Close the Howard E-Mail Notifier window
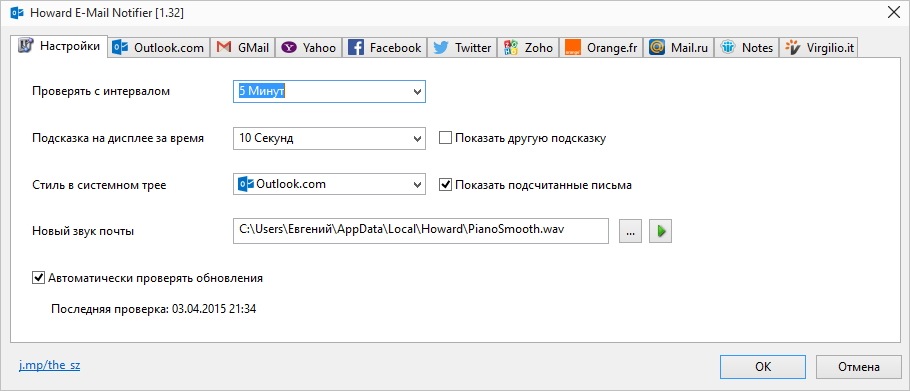The height and width of the screenshot is (391, 910). [x=894, y=13]
